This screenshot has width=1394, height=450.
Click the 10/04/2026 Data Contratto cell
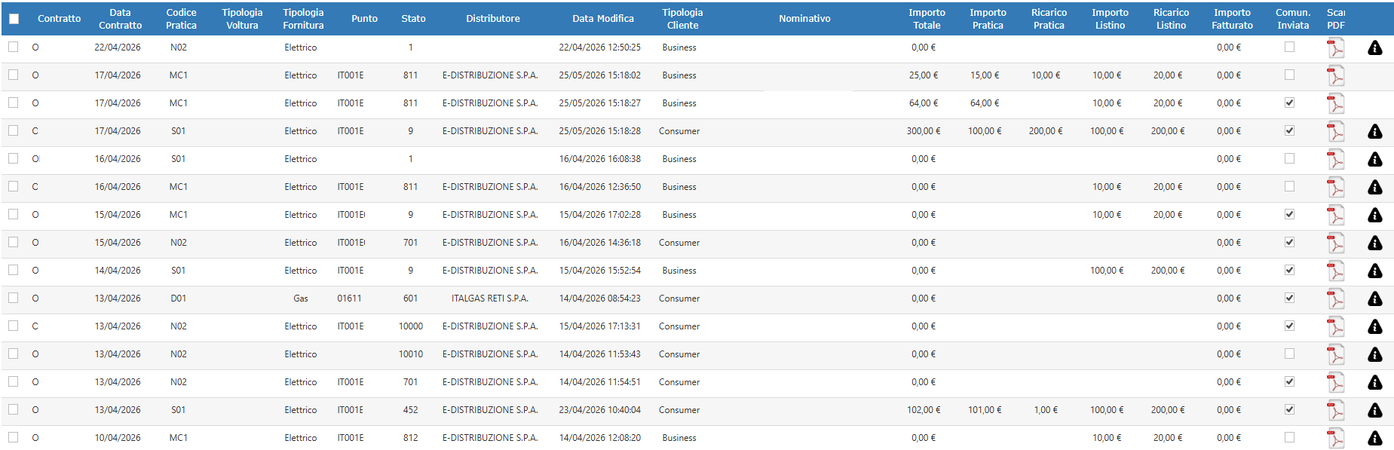pos(118,438)
